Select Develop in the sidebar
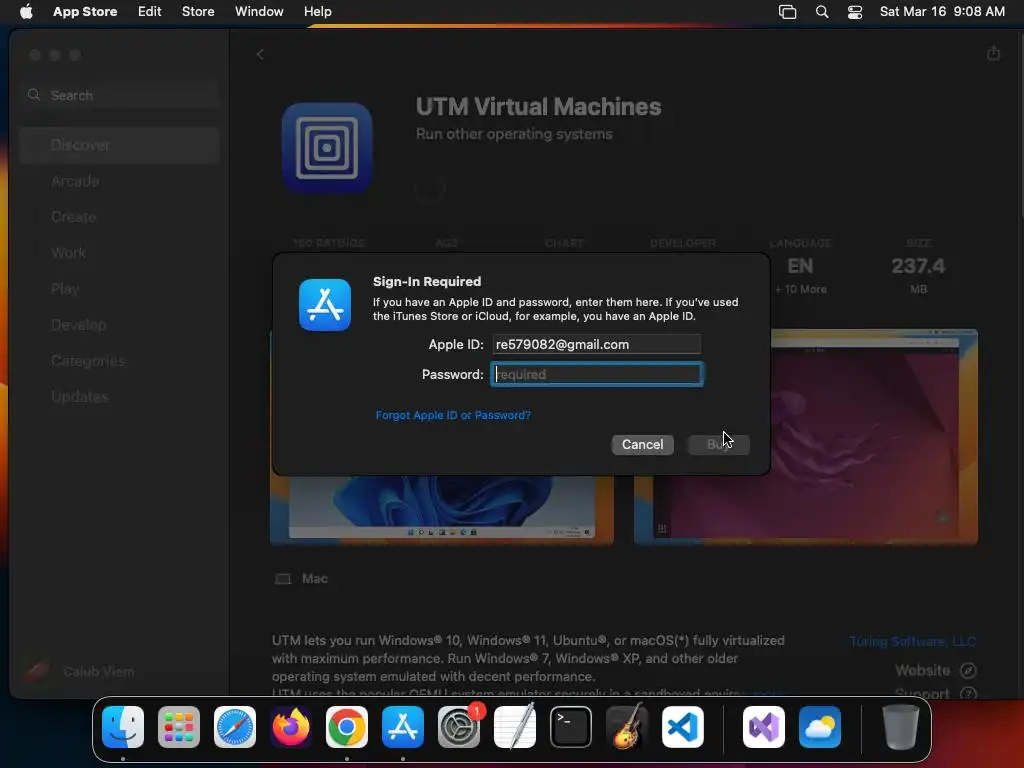 coord(120,325)
